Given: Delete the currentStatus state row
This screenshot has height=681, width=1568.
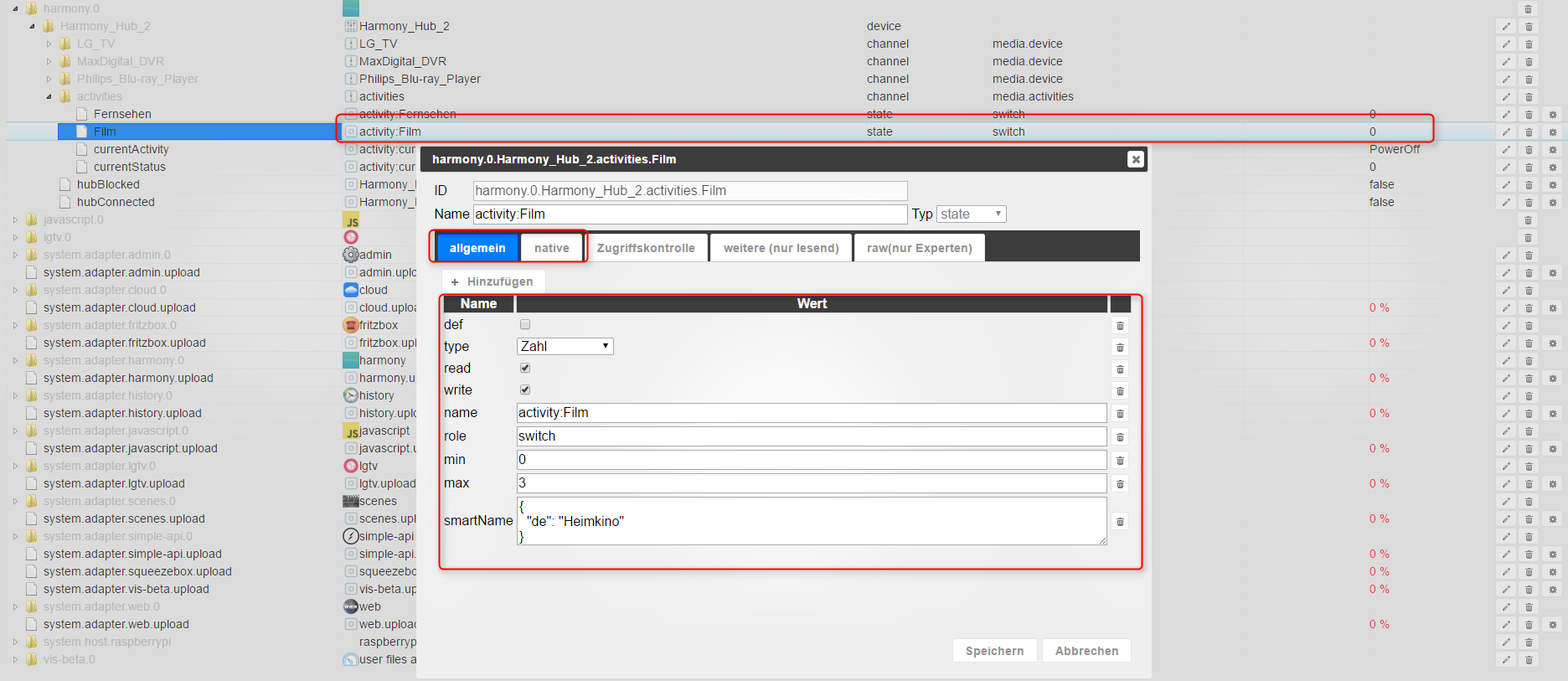Looking at the screenshot, I should [1529, 167].
